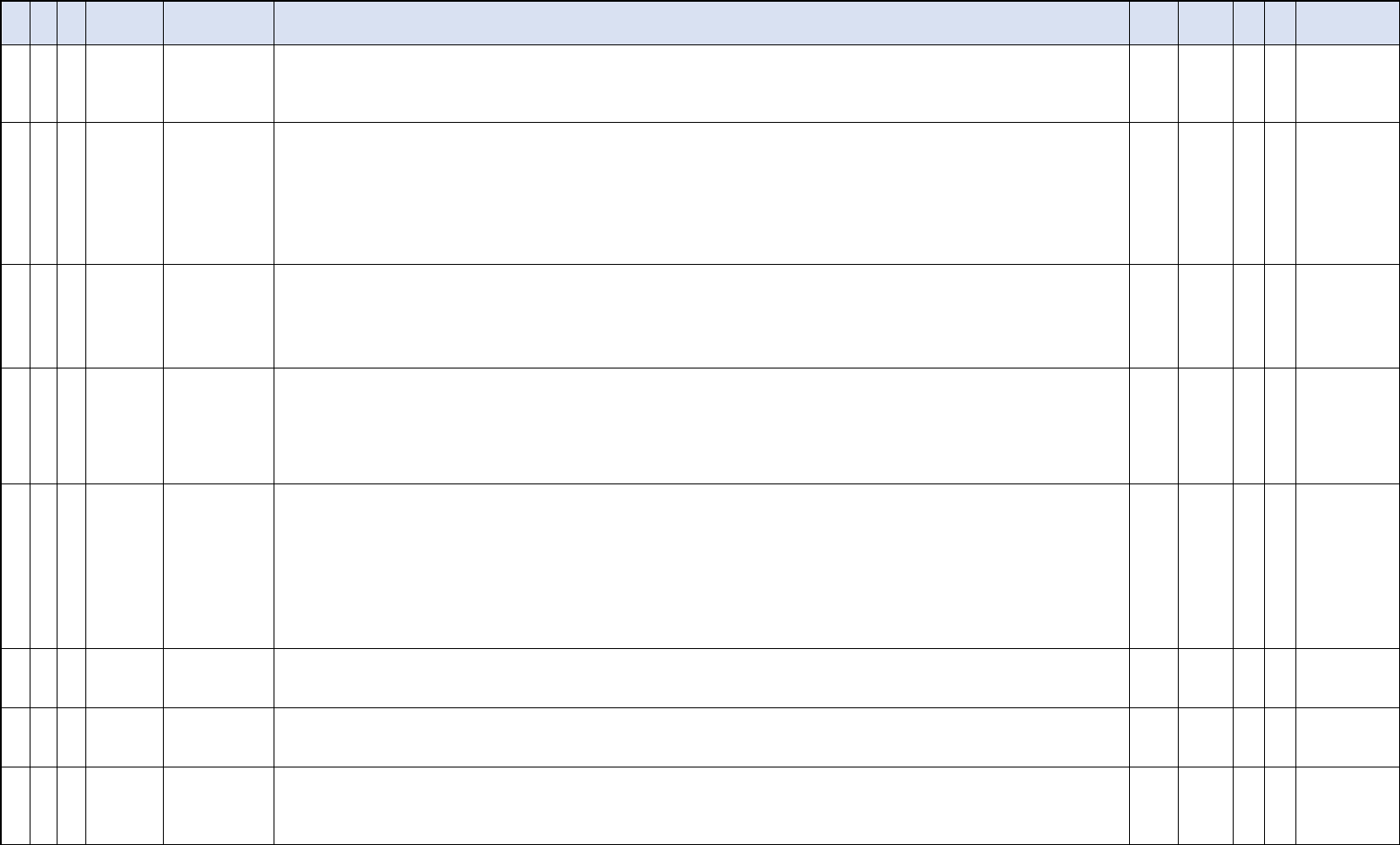Select the fifth blue header cell

coord(219,23)
